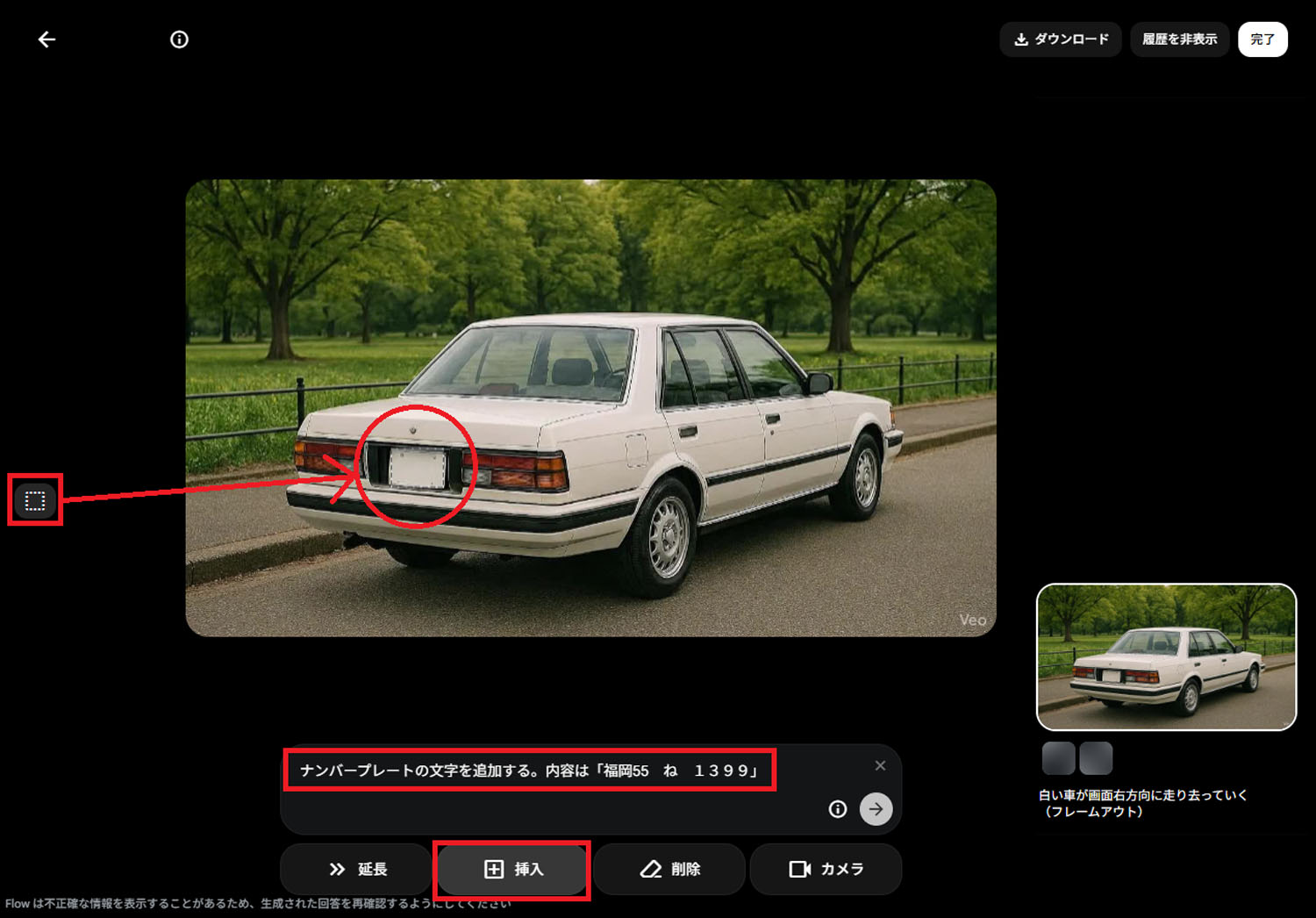The width and height of the screenshot is (1316, 918).
Task: Close the prompt box with the × button
Action: tap(880, 765)
